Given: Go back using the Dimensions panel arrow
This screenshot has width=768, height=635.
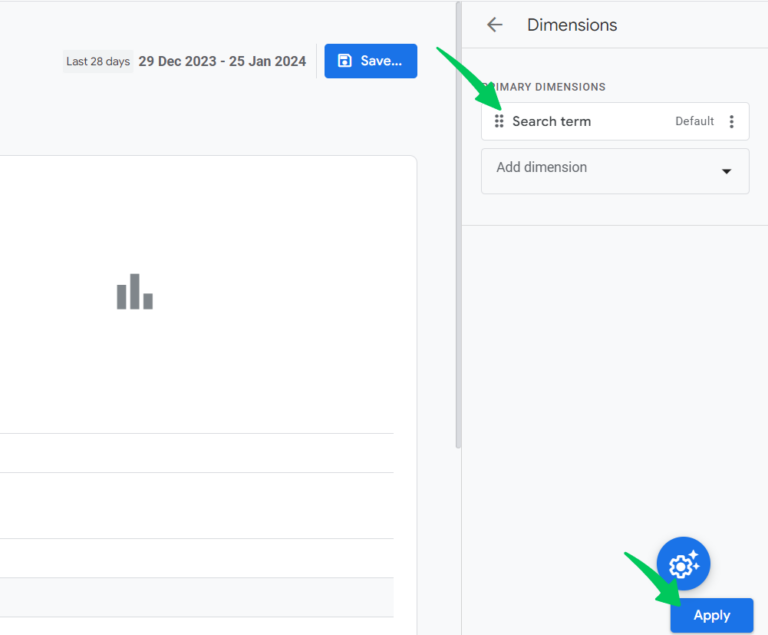Looking at the screenshot, I should pyautogui.click(x=495, y=24).
